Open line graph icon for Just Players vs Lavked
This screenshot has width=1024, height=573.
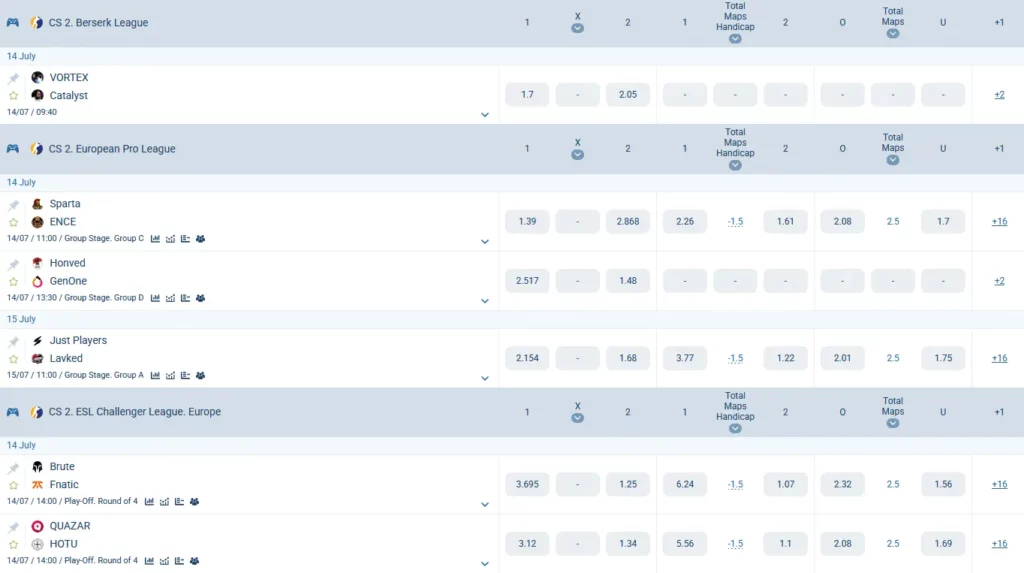(x=170, y=376)
